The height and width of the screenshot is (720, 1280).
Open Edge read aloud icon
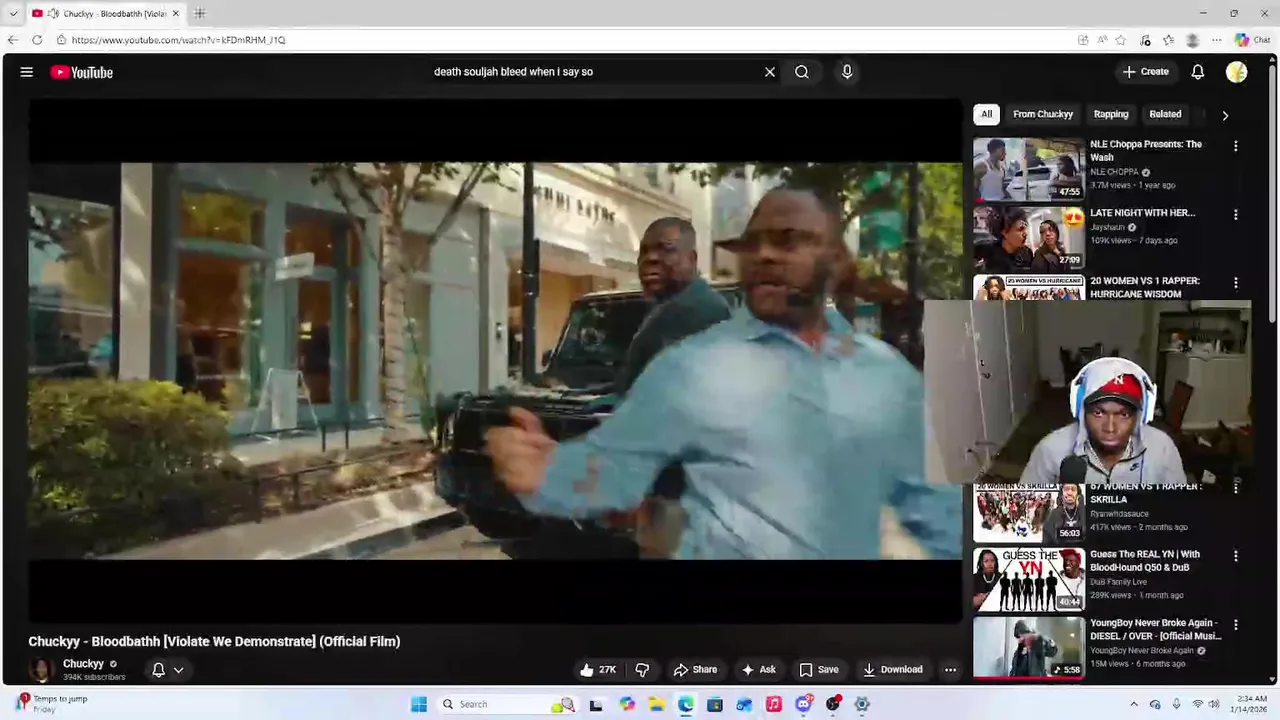pyautogui.click(x=1102, y=40)
